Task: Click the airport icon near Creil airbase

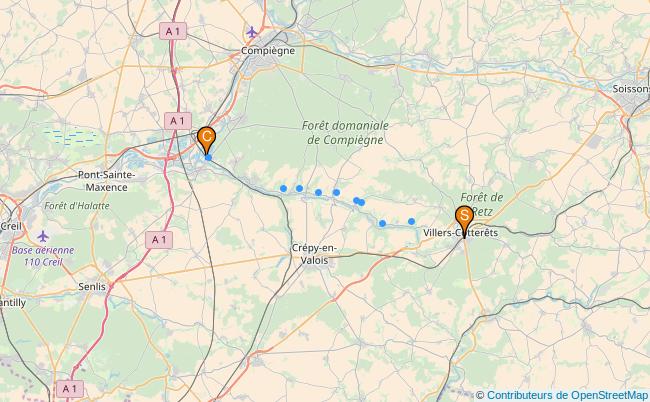Action: tap(43, 237)
